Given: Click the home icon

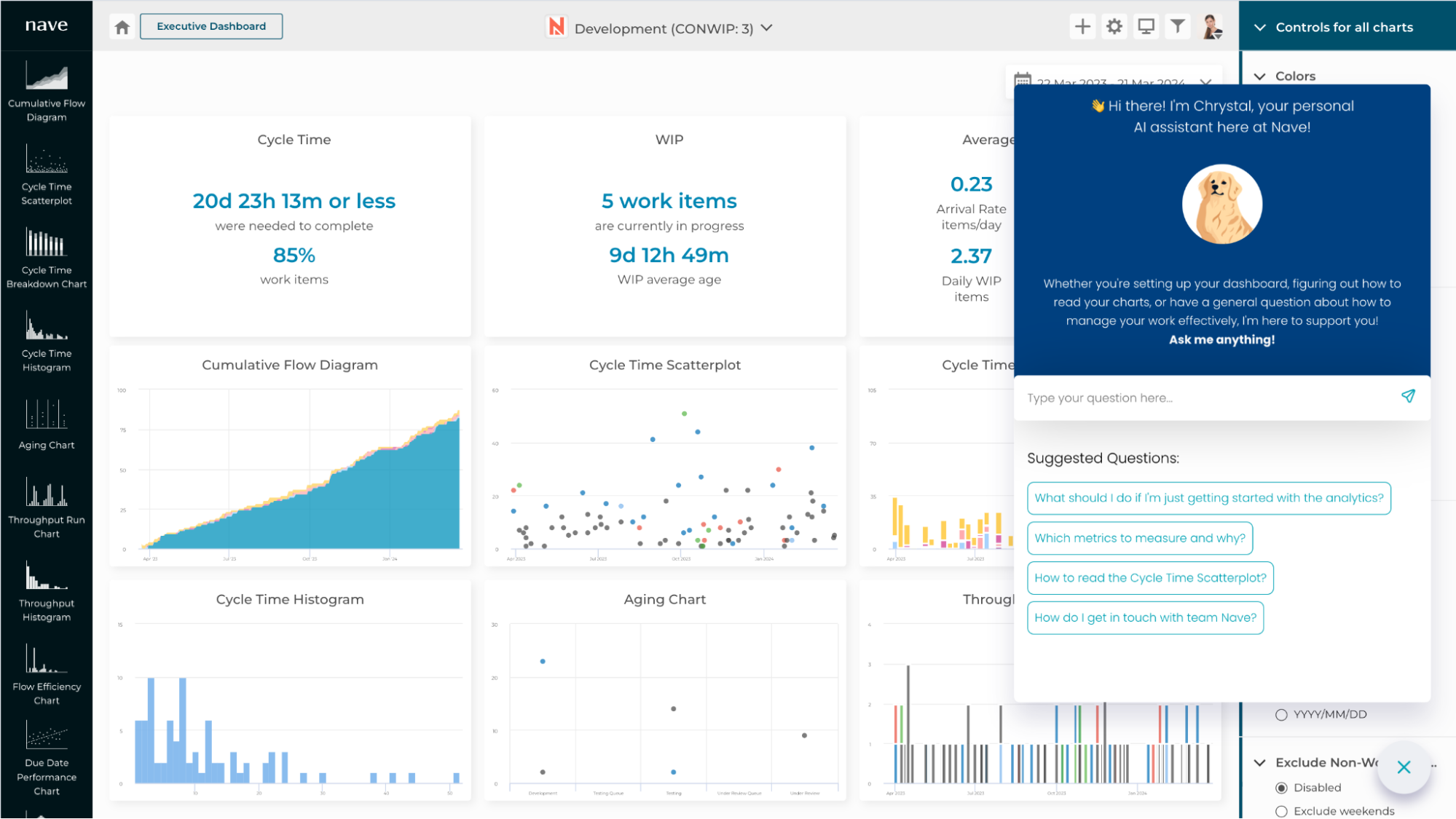Looking at the screenshot, I should click(x=122, y=27).
